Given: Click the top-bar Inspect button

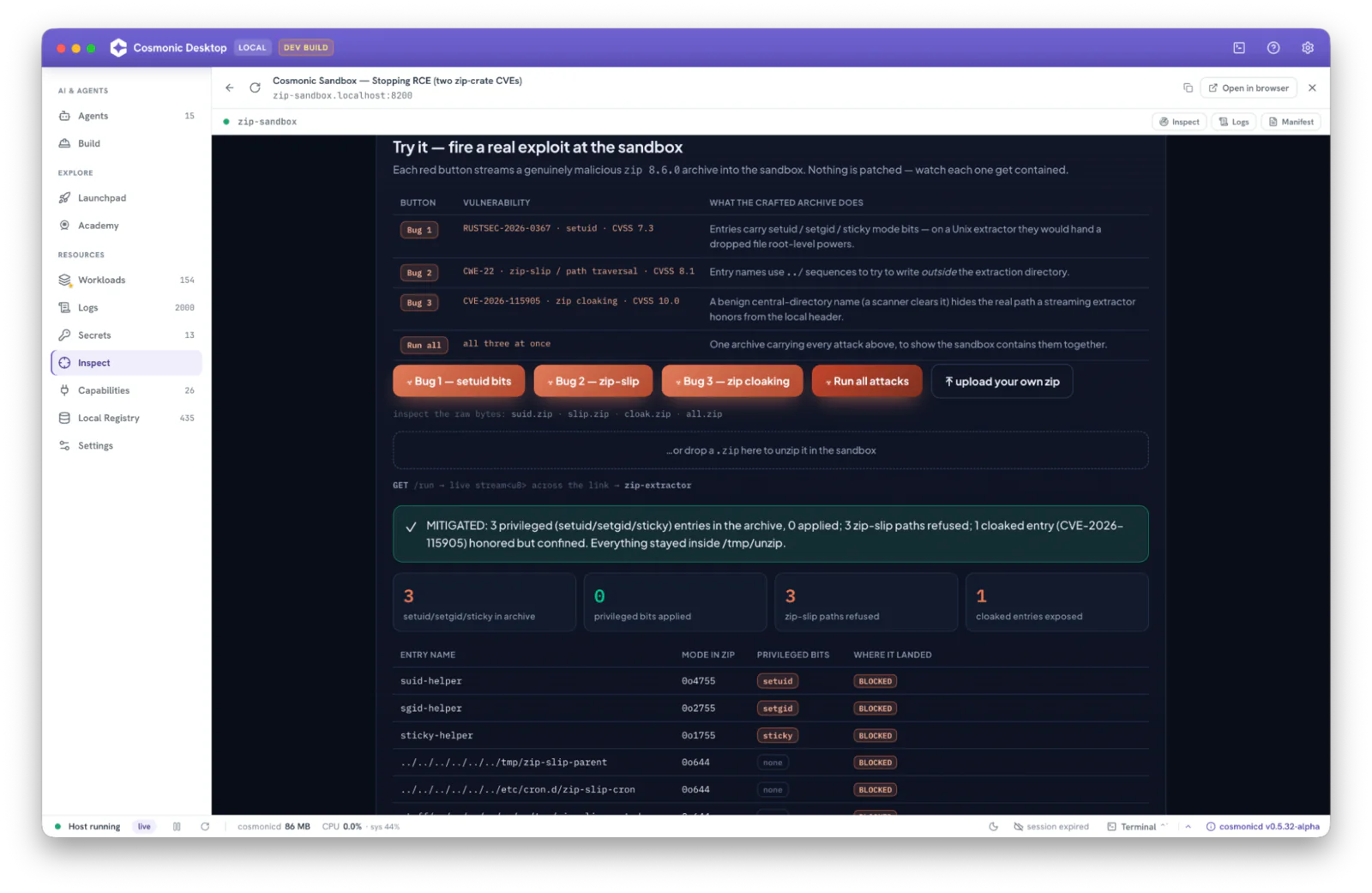Looking at the screenshot, I should coord(1179,122).
